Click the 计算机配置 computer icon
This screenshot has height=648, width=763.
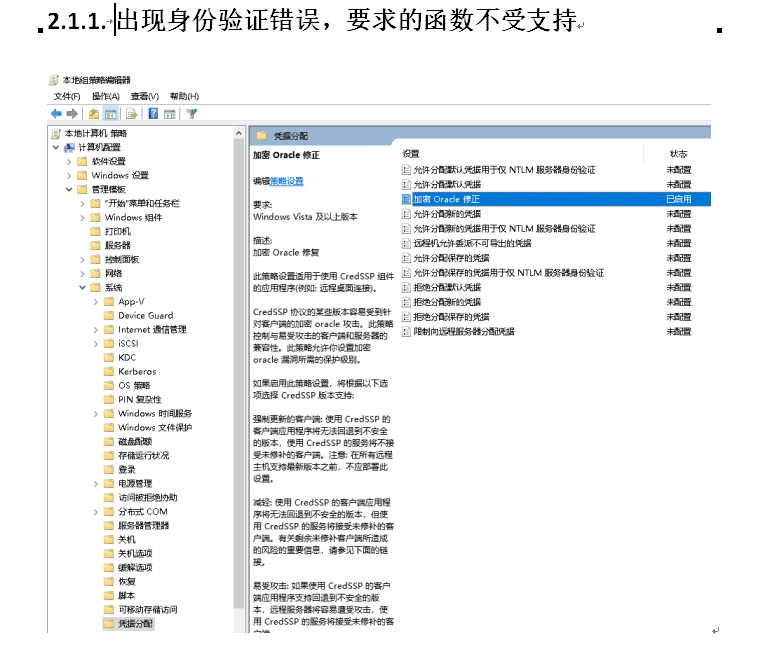point(70,147)
